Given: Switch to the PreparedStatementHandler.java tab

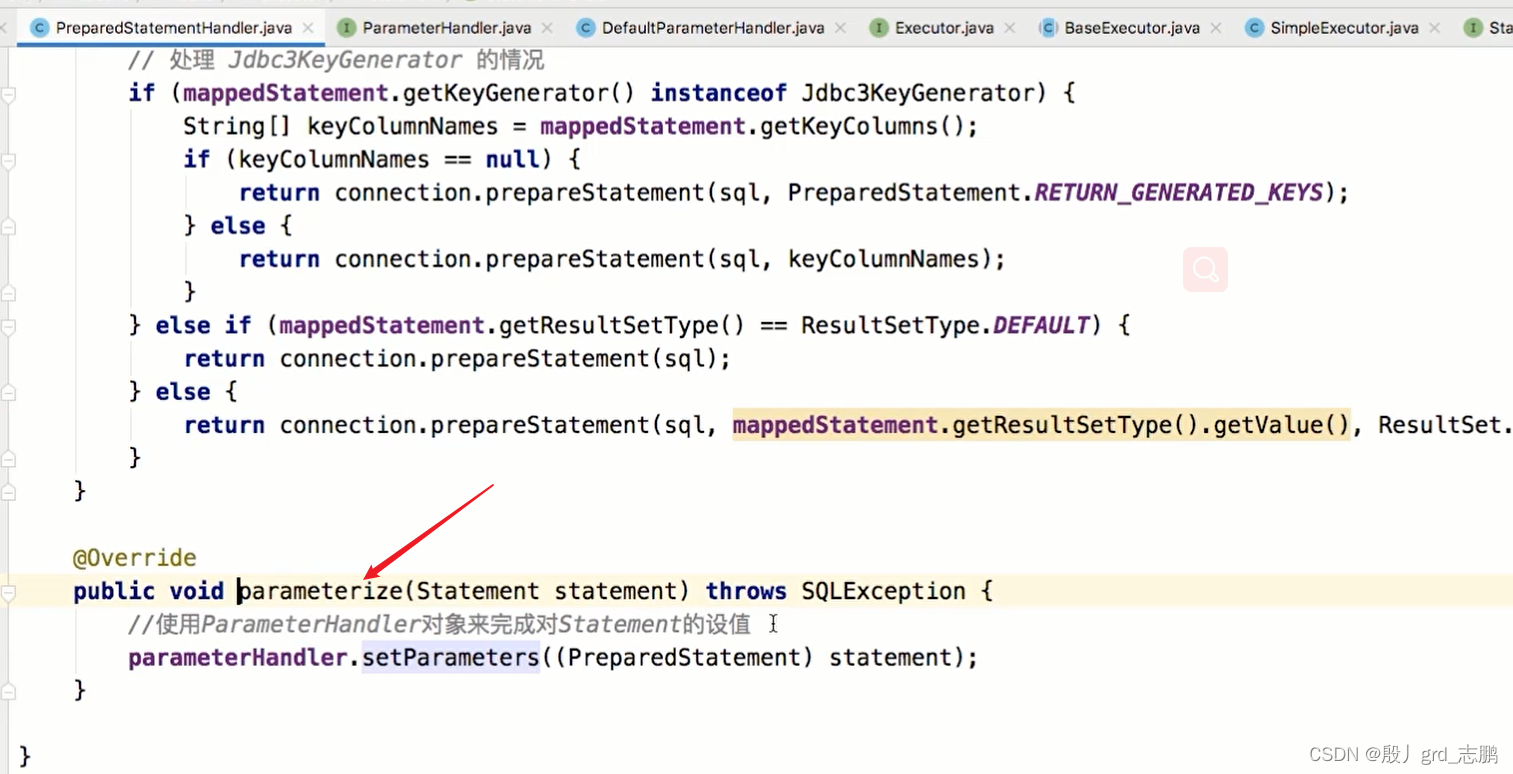Looking at the screenshot, I should (174, 28).
